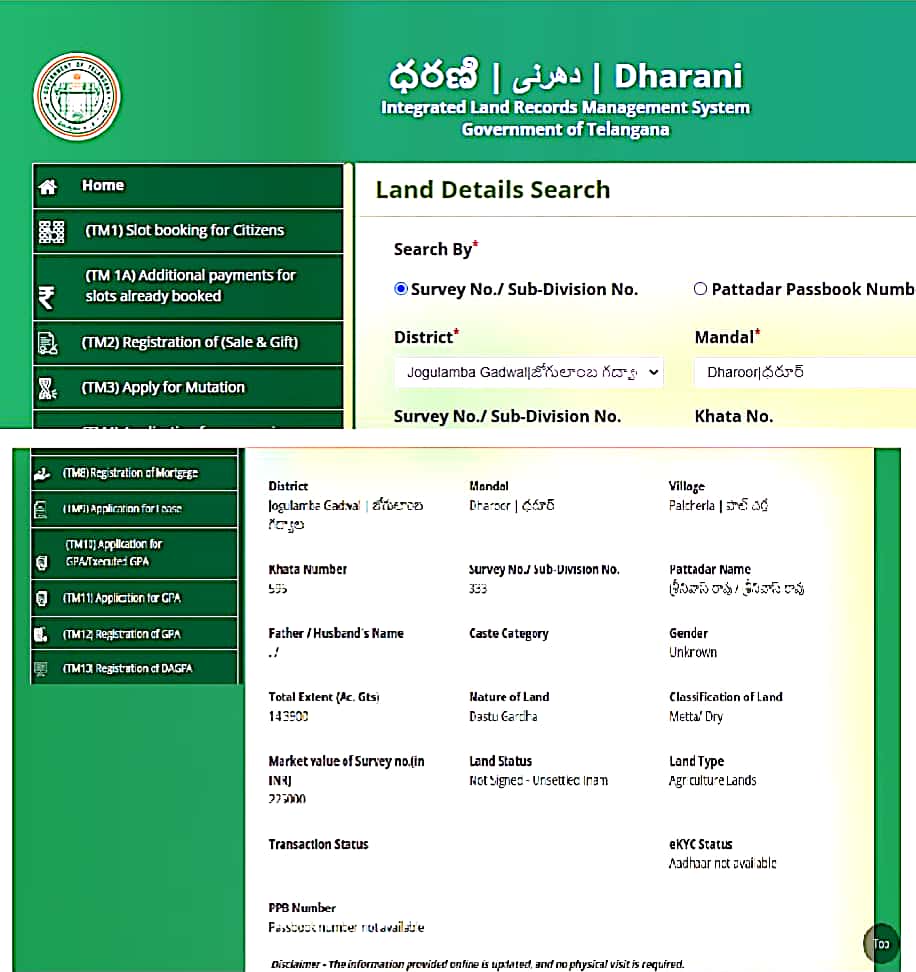Click the survey number value 333
This screenshot has height=972, width=916.
pyautogui.click(x=478, y=588)
